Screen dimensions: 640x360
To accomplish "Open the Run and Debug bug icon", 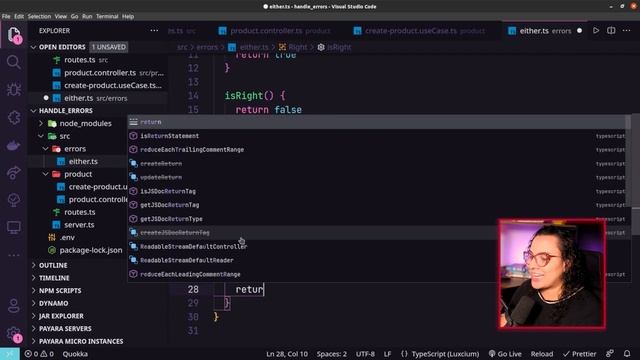I will coord(13,89).
